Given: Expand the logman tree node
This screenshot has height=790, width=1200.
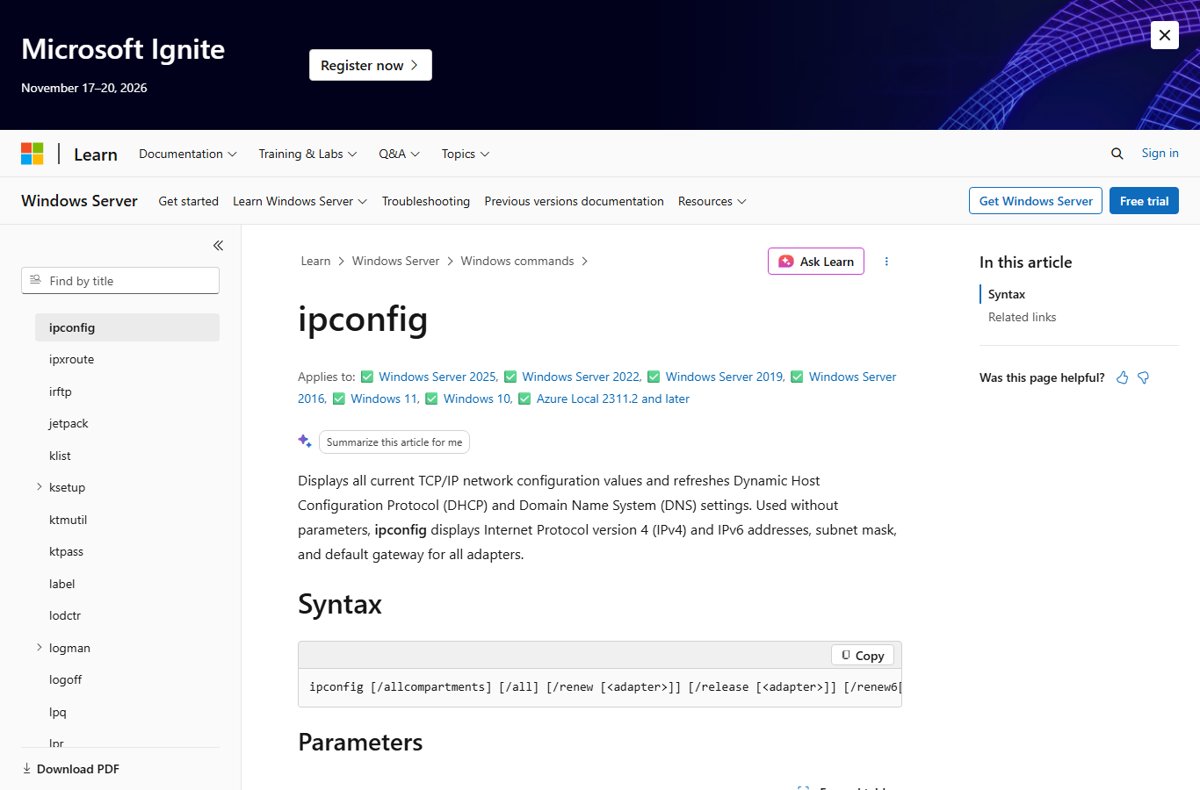Looking at the screenshot, I should click(39, 648).
